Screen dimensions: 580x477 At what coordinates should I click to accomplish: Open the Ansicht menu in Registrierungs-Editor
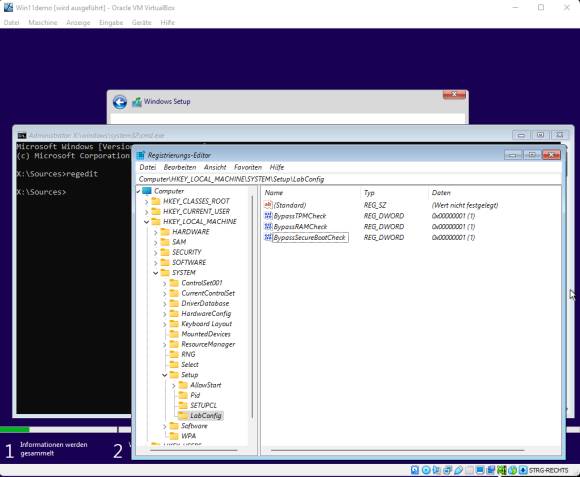tap(215, 167)
